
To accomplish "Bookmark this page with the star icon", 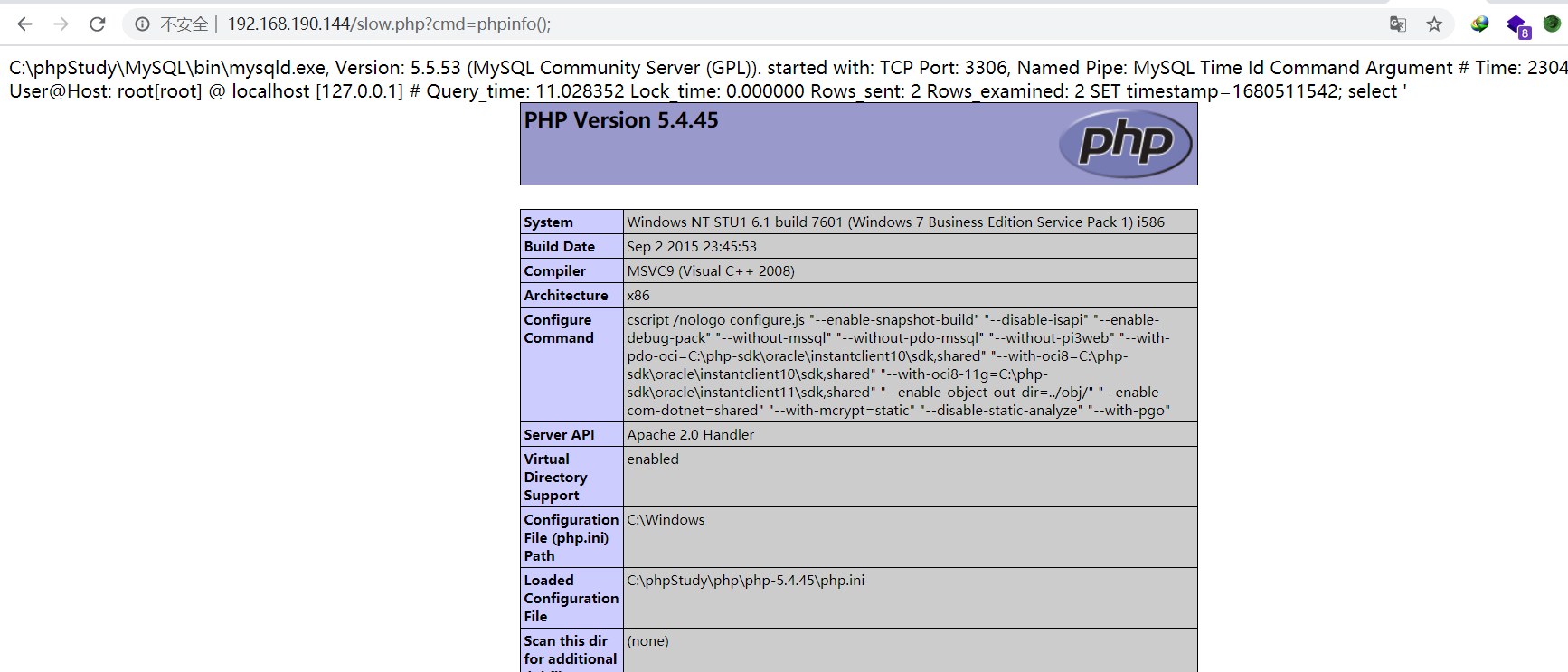I will coord(1434,24).
